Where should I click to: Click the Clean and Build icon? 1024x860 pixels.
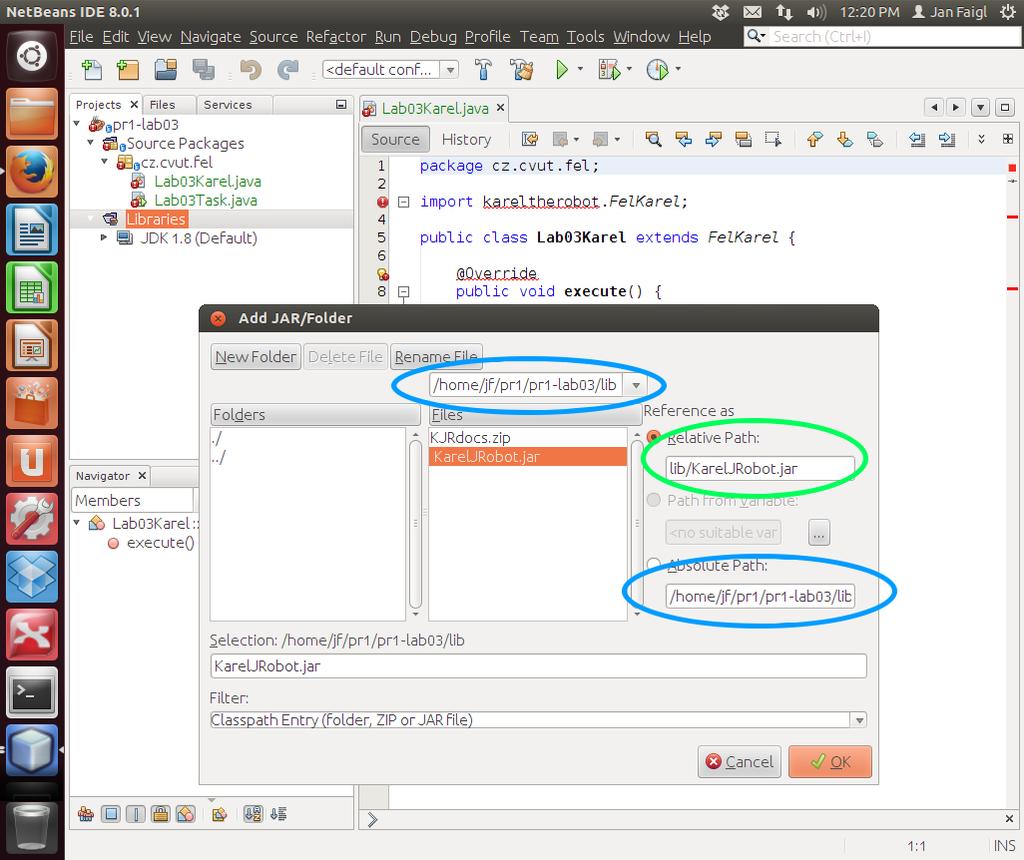coord(521,69)
